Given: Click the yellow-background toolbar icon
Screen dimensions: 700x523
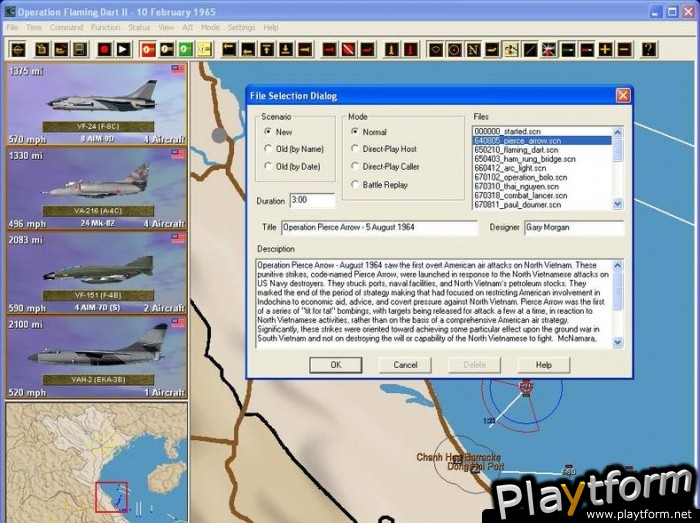Looking at the screenshot, I should 204,49.
